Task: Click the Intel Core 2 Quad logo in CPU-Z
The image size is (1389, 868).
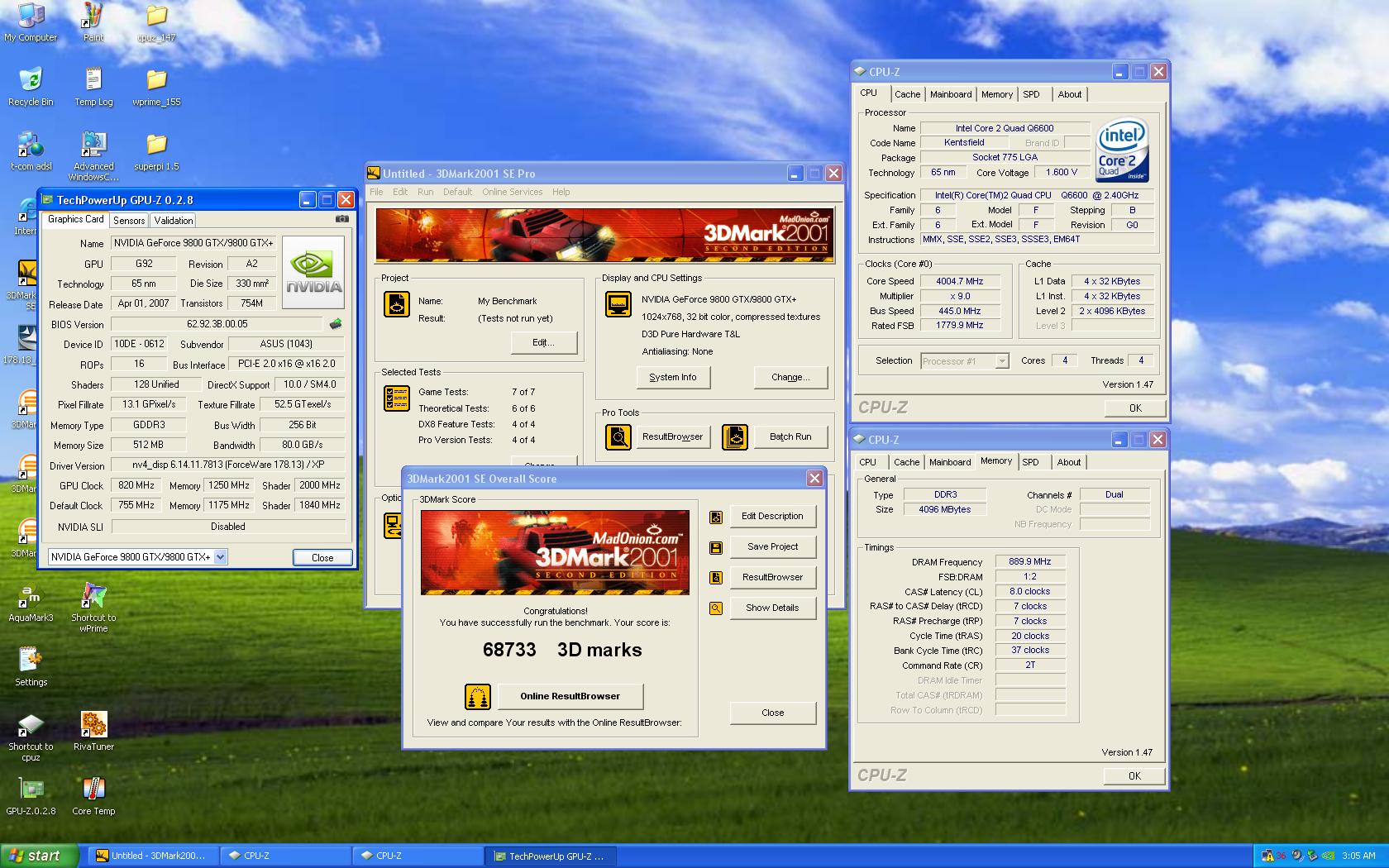Action: (x=1122, y=152)
